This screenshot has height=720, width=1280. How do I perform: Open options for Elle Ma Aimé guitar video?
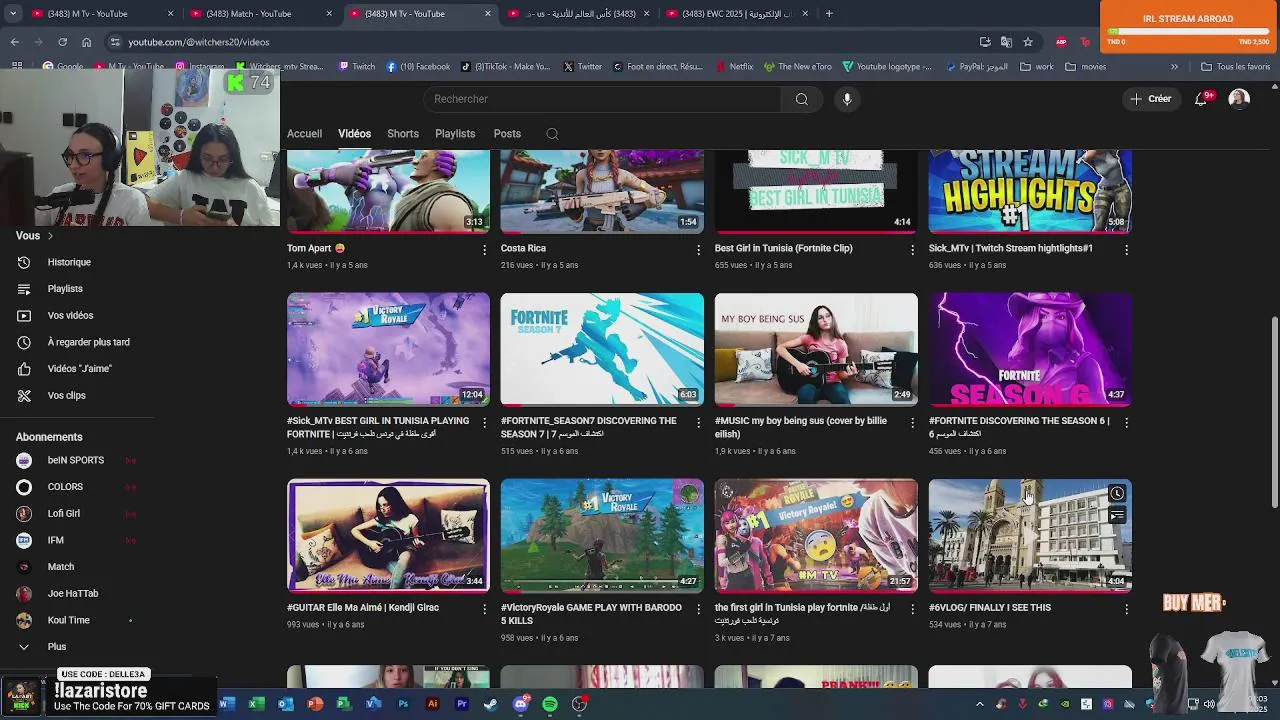(x=484, y=609)
